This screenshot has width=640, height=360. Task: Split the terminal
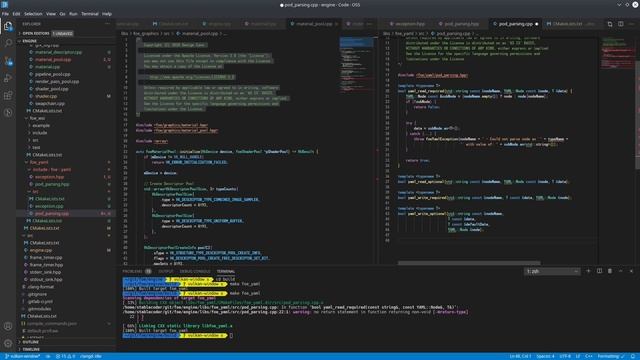[599, 271]
